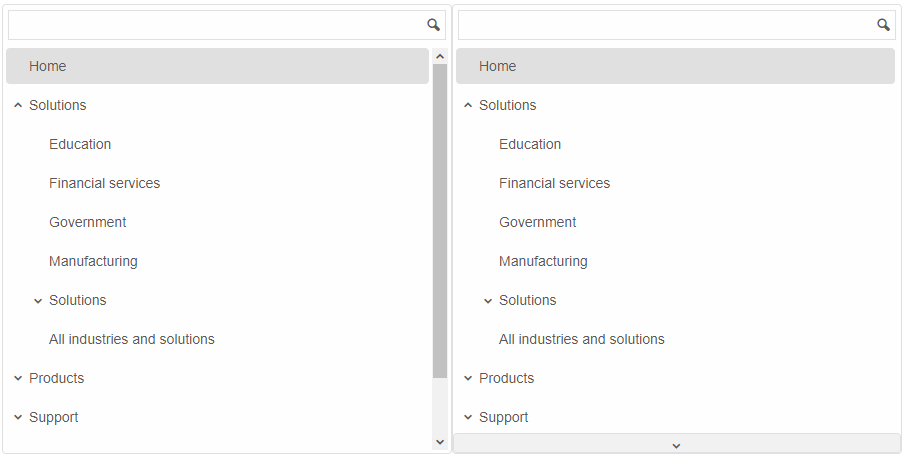Expand nested Solutions subnode in right tree

pos(488,301)
